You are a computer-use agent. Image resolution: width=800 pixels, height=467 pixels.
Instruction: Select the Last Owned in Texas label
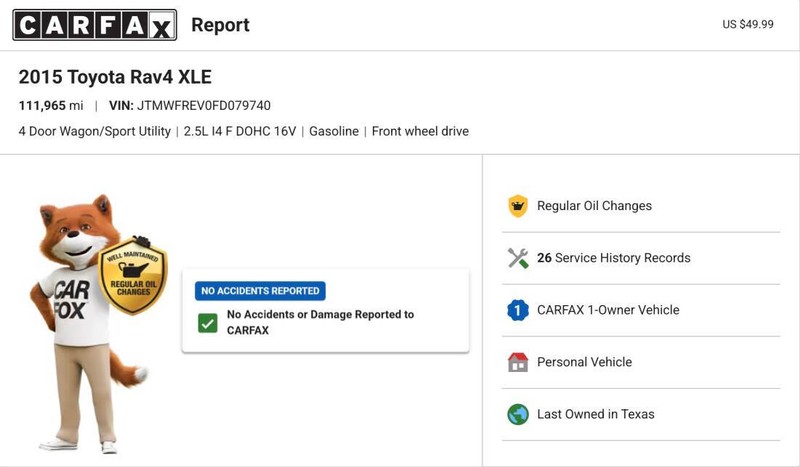[x=595, y=414]
